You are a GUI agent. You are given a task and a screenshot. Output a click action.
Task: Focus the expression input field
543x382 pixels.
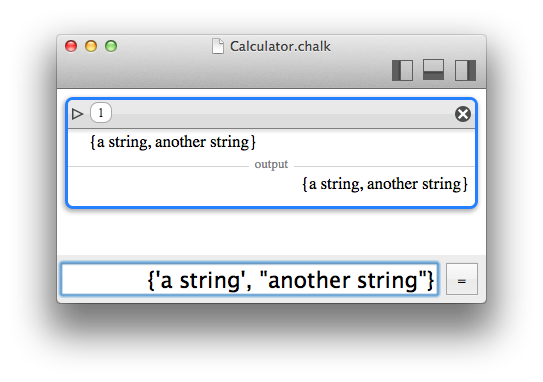249,279
